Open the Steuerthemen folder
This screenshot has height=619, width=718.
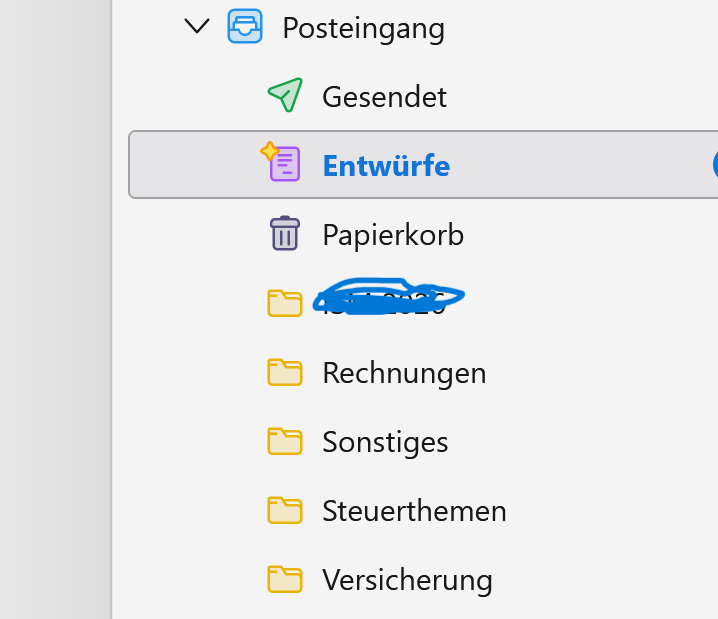[x=414, y=511]
